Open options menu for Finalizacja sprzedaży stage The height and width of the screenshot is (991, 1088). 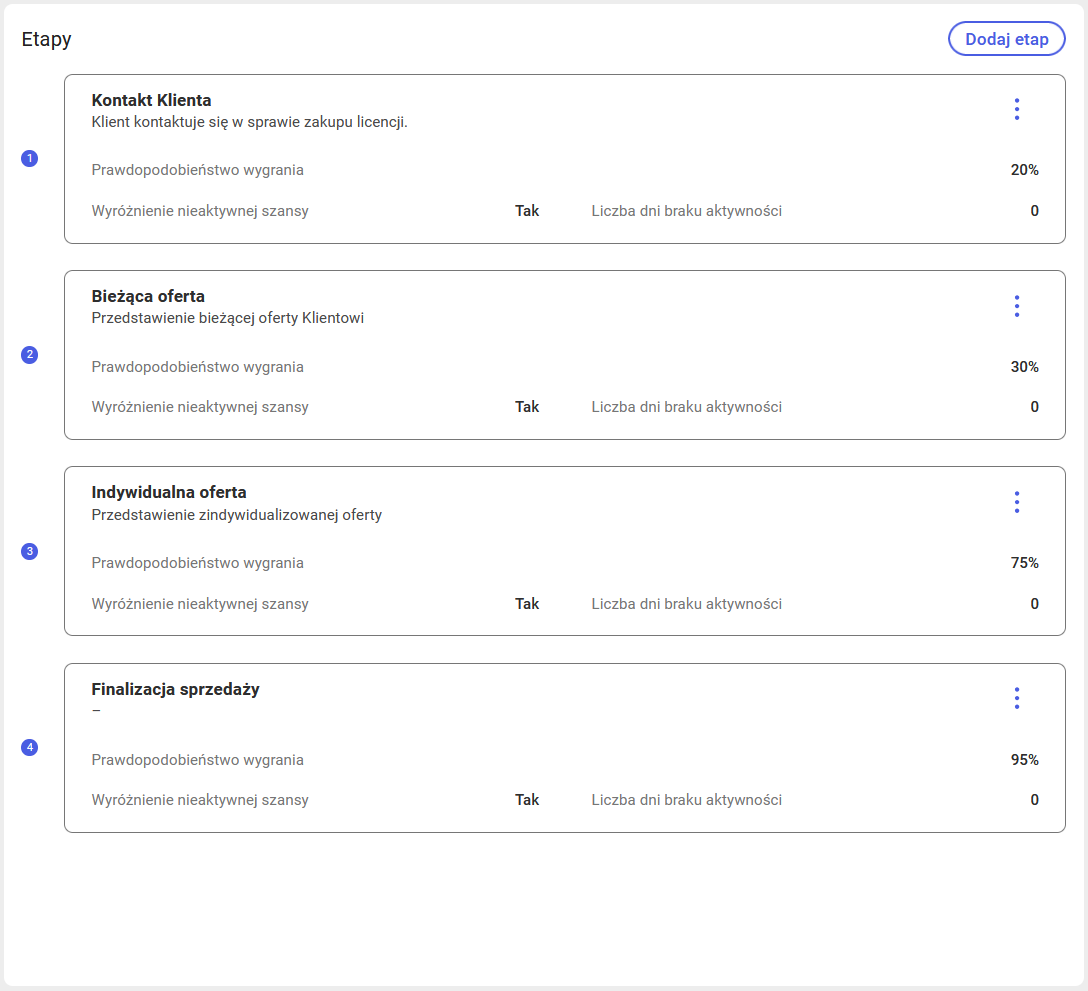coord(1016,698)
